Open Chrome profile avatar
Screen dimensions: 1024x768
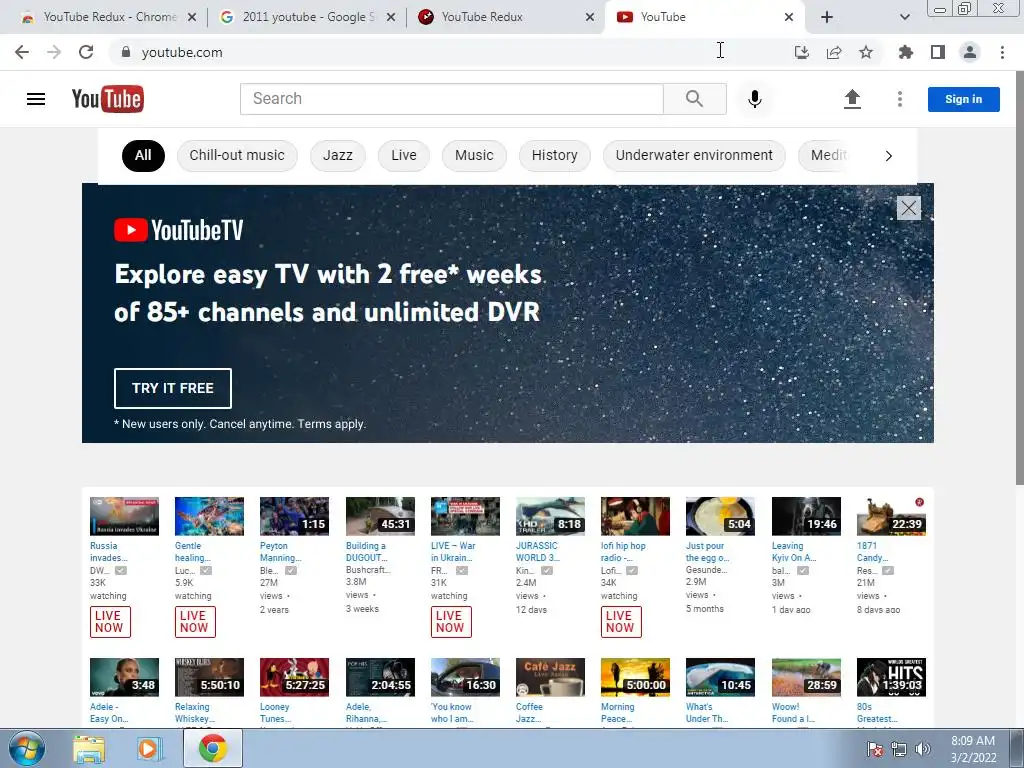point(970,52)
